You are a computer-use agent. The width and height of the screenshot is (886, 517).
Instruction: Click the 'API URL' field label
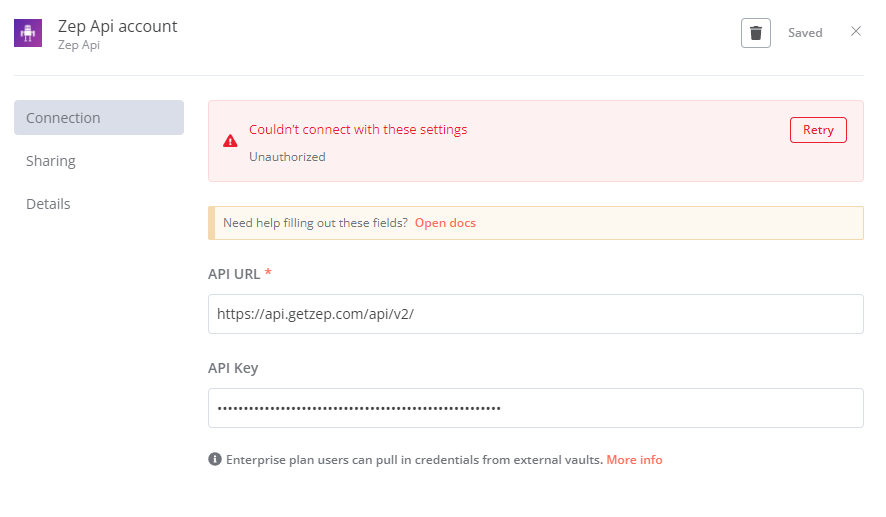[x=234, y=274]
